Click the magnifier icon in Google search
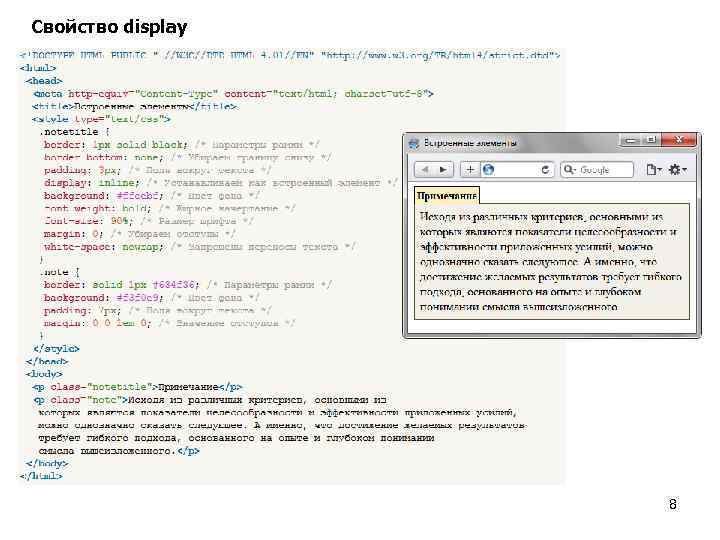This screenshot has height=540, width=720. click(x=569, y=169)
